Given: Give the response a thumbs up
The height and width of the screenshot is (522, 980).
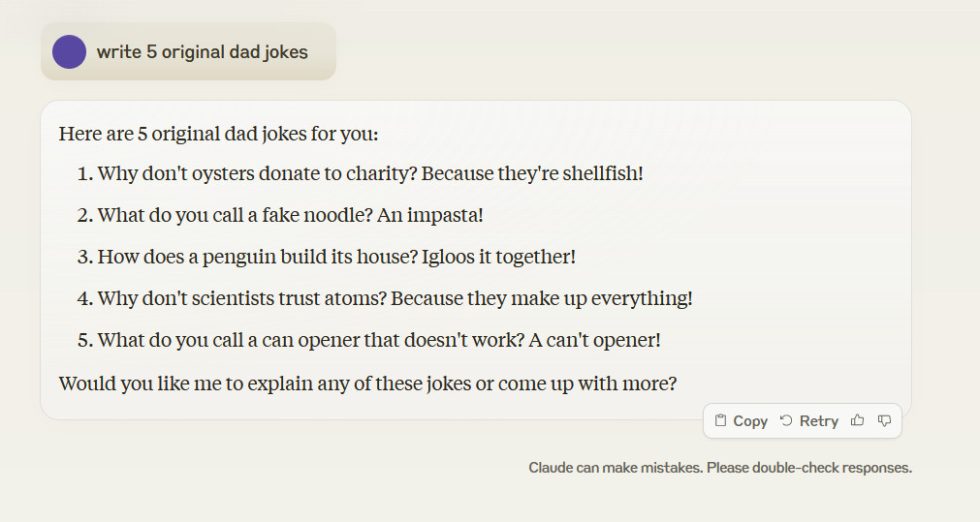Looking at the screenshot, I should pyautogui.click(x=857, y=421).
